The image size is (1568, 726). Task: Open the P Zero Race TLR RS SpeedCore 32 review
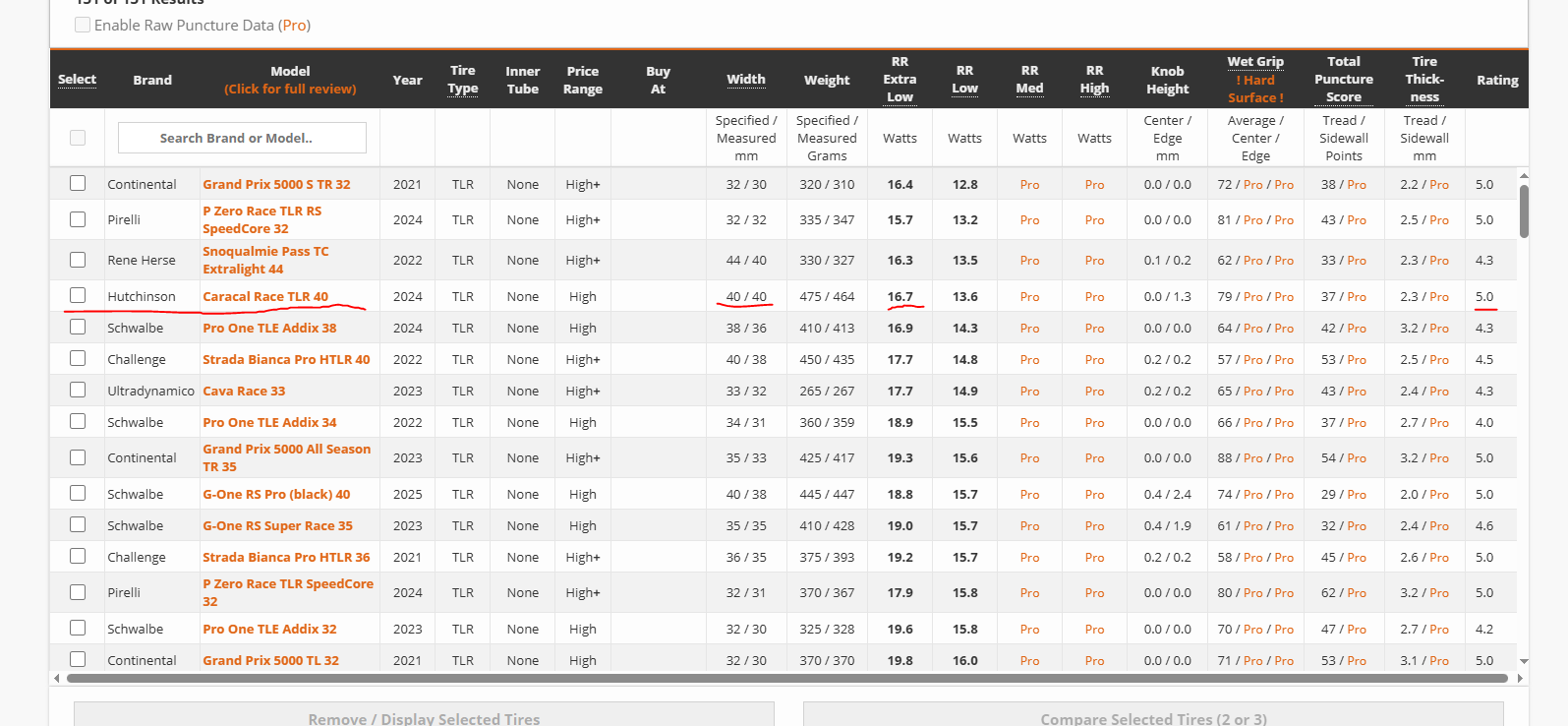point(262,219)
